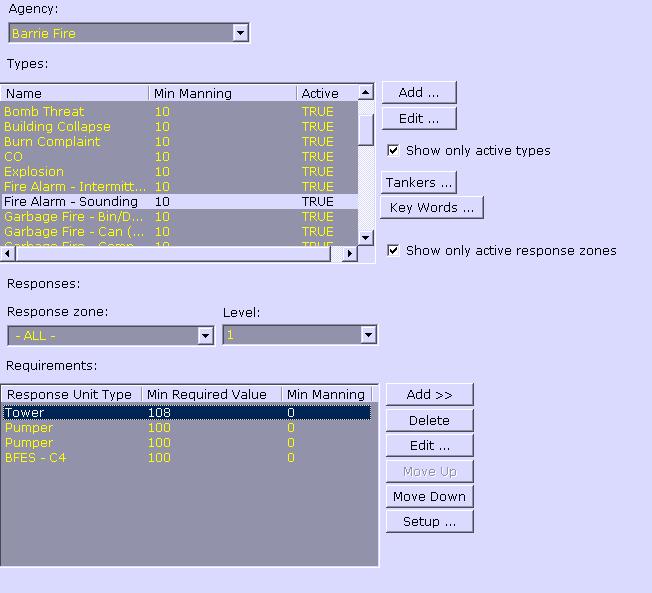Expand the Response zone dropdown
The height and width of the screenshot is (593, 652).
coord(205,336)
